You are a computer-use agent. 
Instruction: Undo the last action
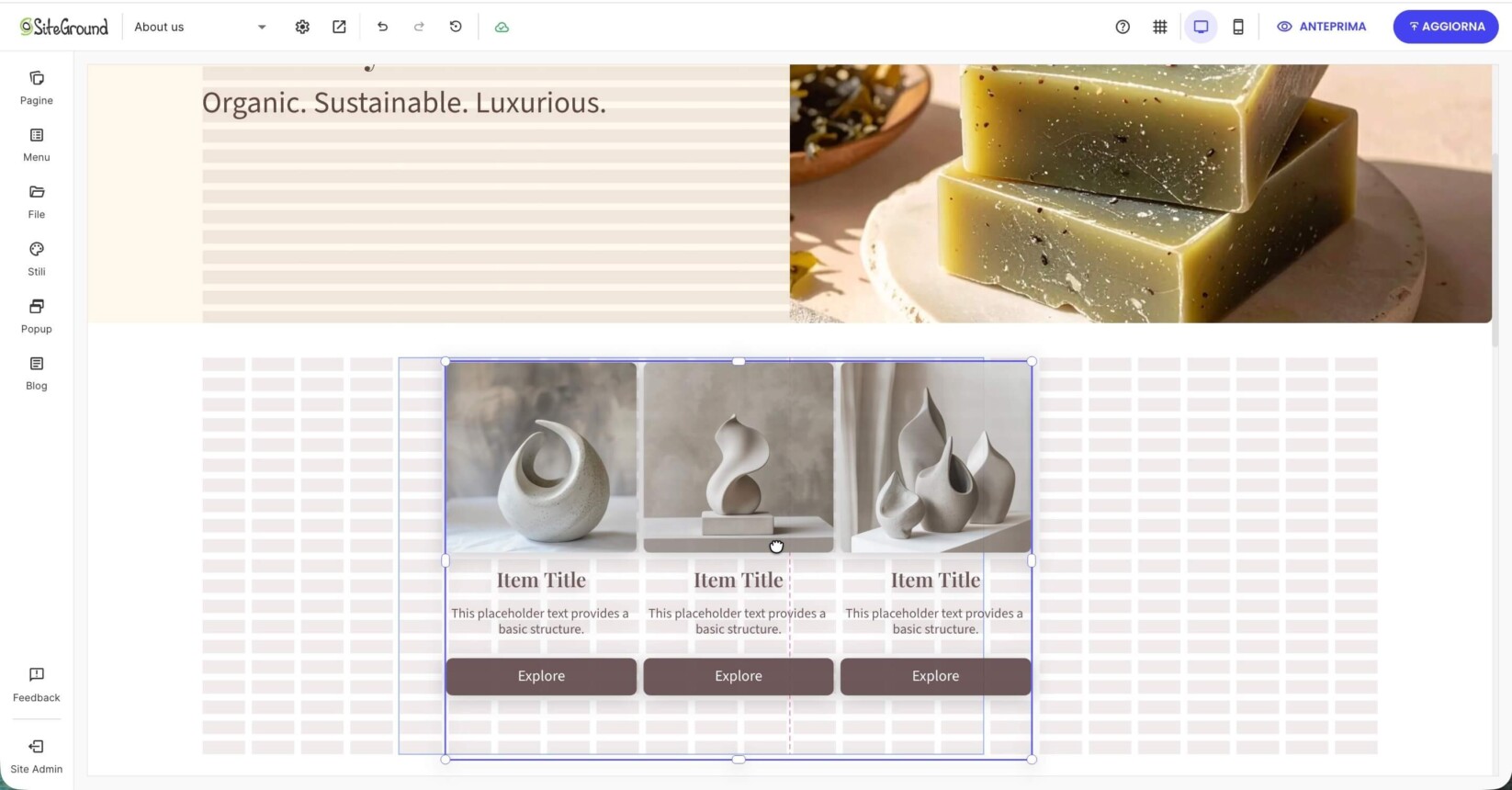pyautogui.click(x=382, y=27)
